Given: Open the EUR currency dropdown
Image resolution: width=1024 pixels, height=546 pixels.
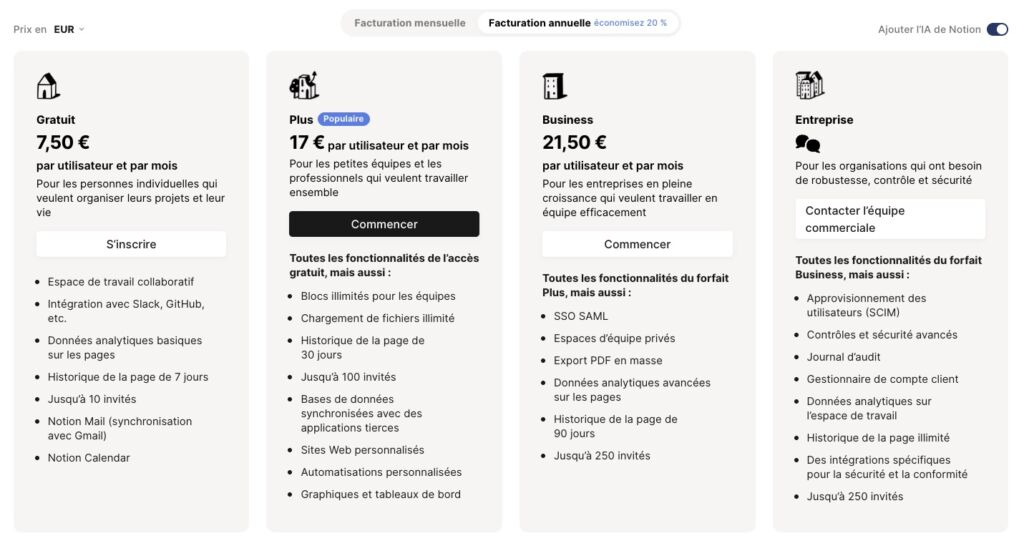Looking at the screenshot, I should coord(69,29).
